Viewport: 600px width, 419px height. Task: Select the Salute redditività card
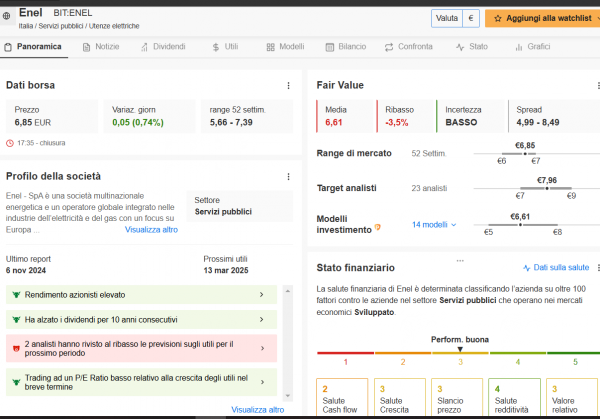tap(514, 397)
